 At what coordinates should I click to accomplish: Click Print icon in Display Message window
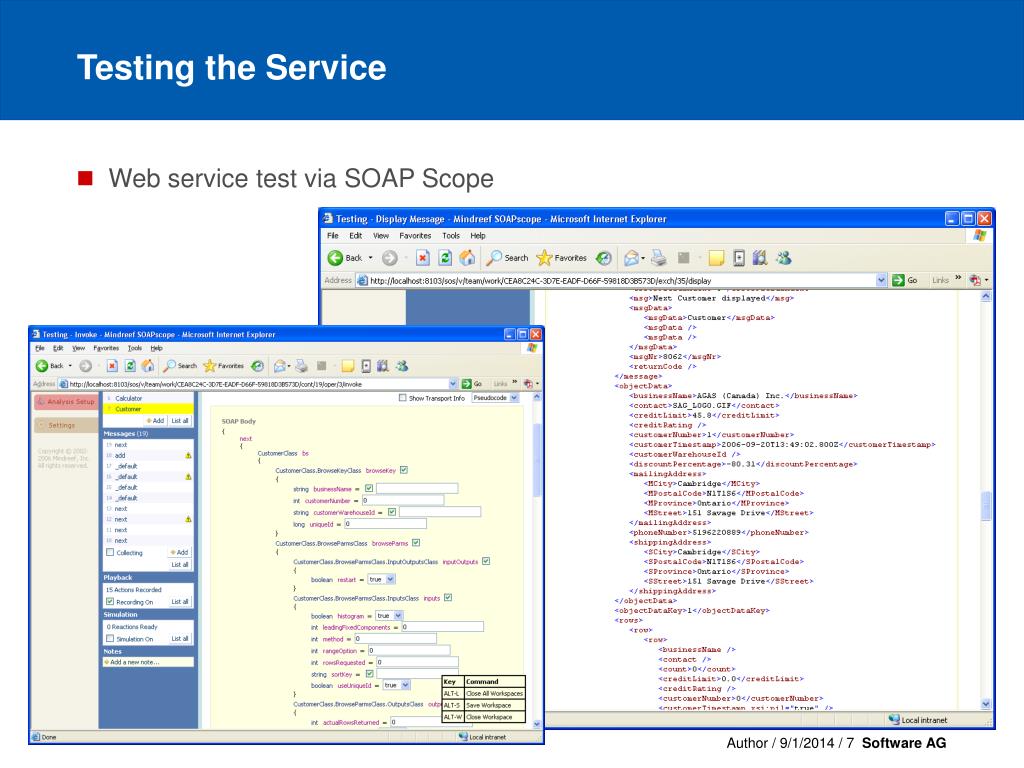pyautogui.click(x=659, y=258)
